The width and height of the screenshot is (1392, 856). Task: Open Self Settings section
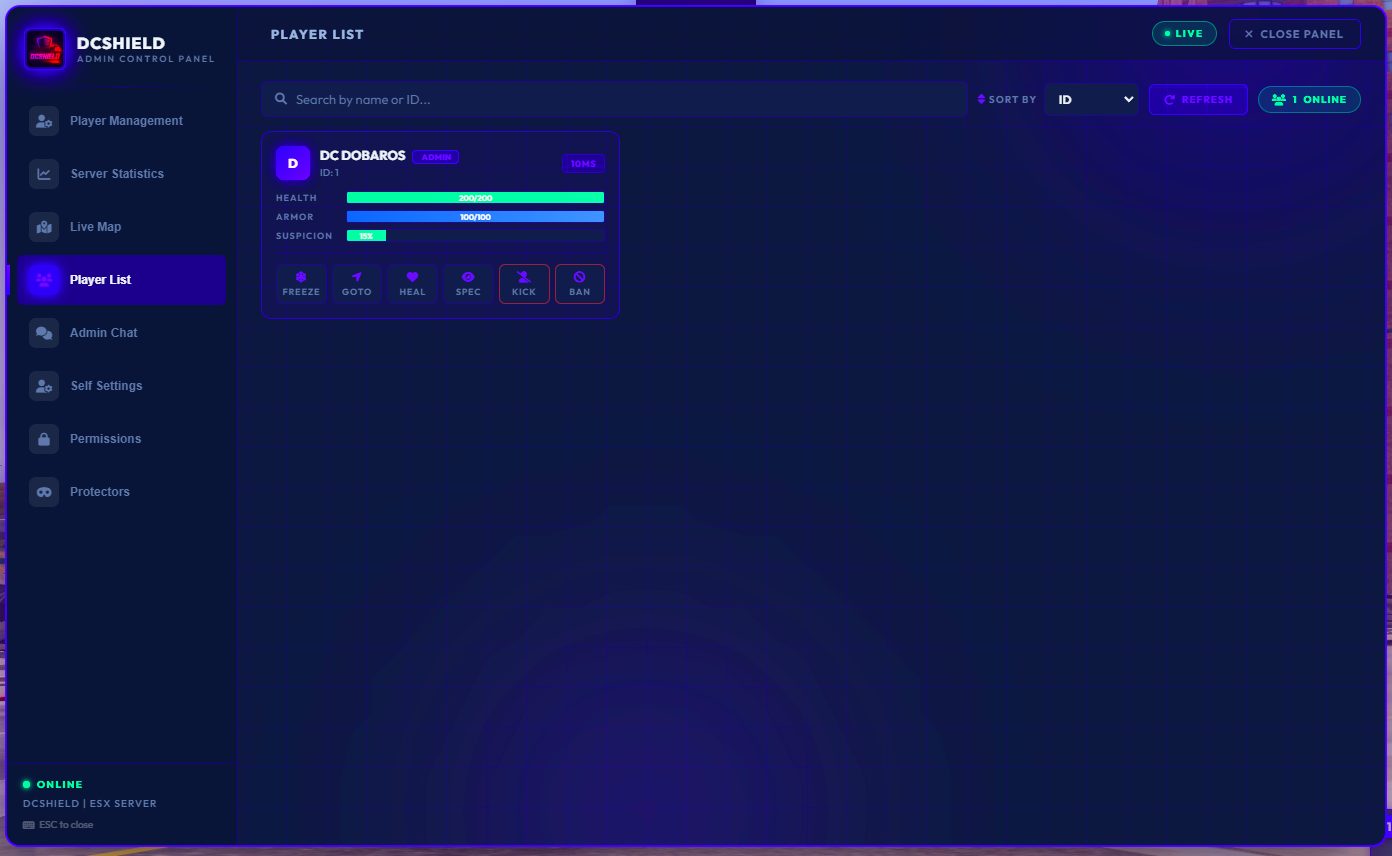click(x=122, y=386)
